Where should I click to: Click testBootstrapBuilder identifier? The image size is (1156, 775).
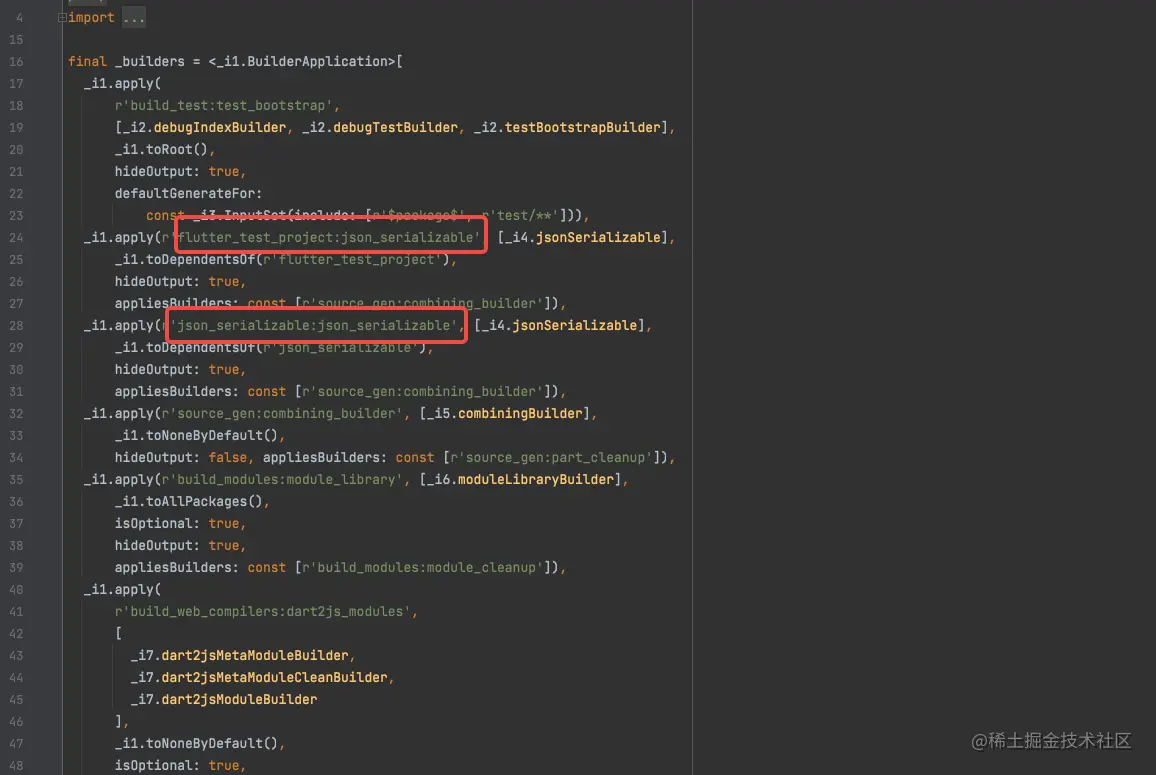[x=582, y=128]
